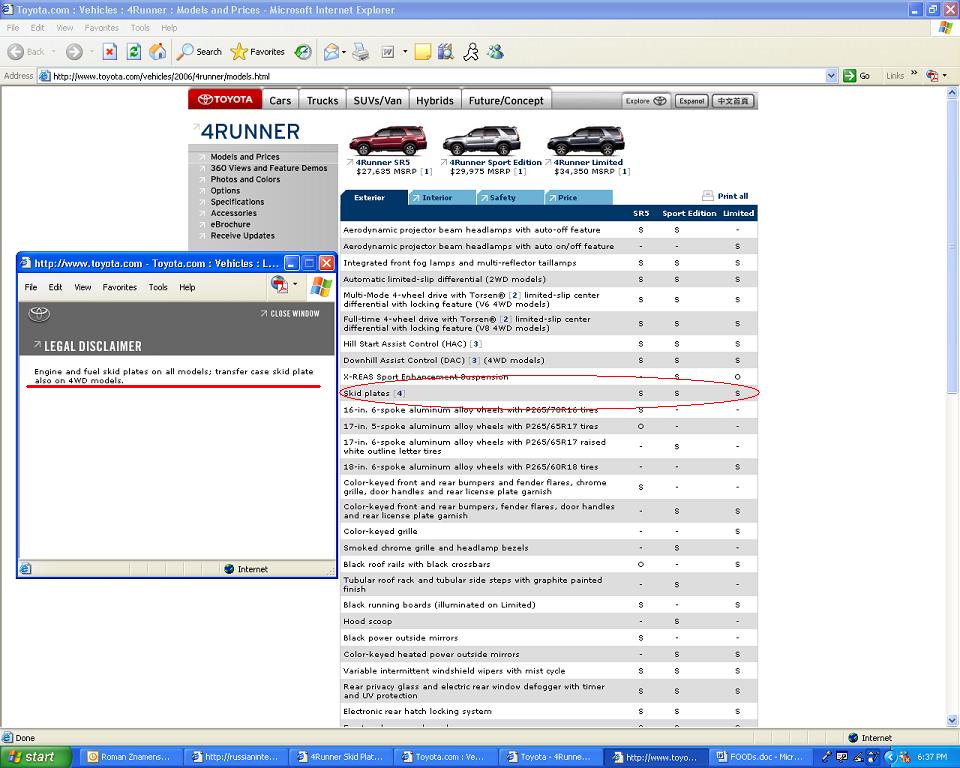Click the Print all link
The image size is (960, 768).
pos(725,196)
